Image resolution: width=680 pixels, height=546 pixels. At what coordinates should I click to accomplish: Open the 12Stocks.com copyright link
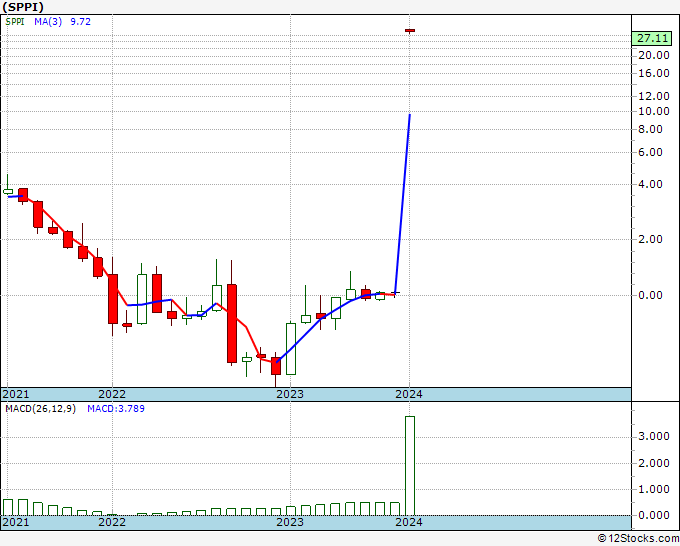pos(638,539)
